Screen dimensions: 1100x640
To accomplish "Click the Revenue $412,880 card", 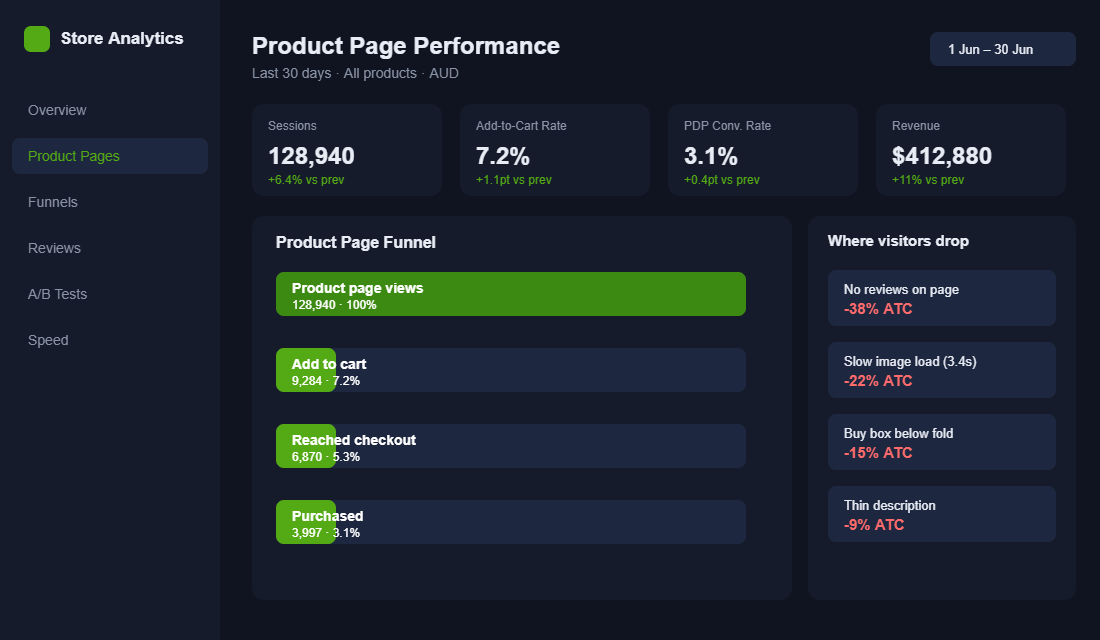I will [x=971, y=150].
